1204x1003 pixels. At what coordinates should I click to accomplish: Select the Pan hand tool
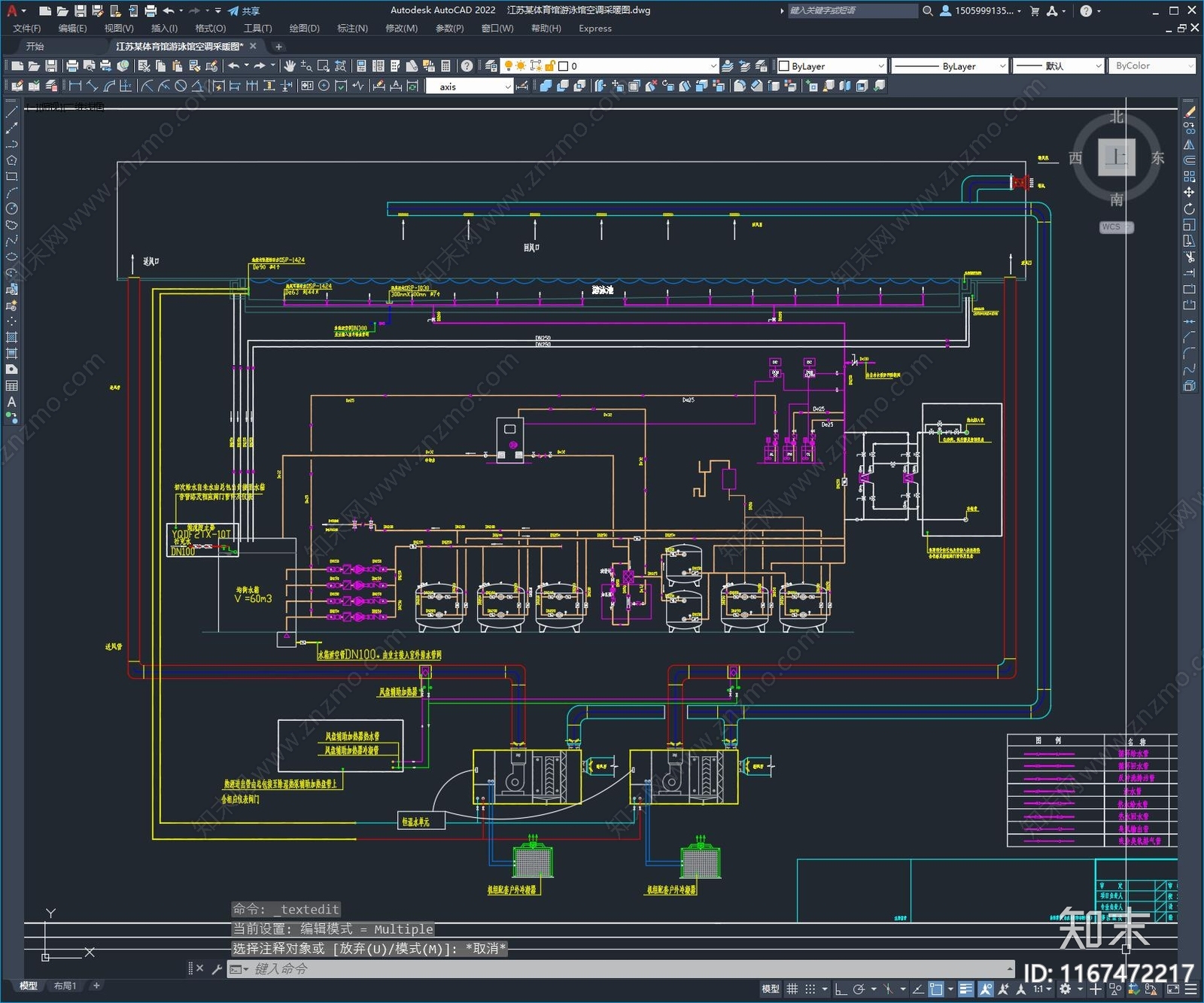[x=290, y=66]
